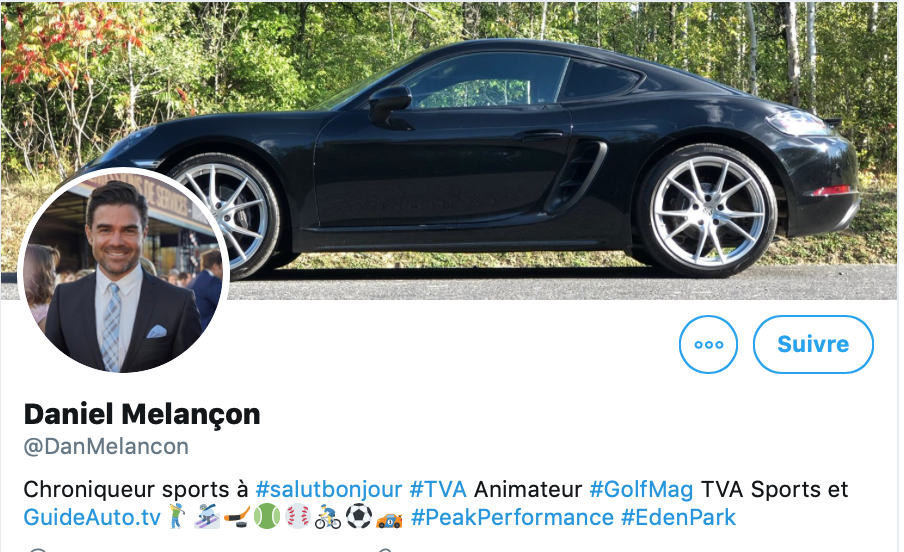Click the soccer ball emoji
904x552 pixels.
[359, 516]
